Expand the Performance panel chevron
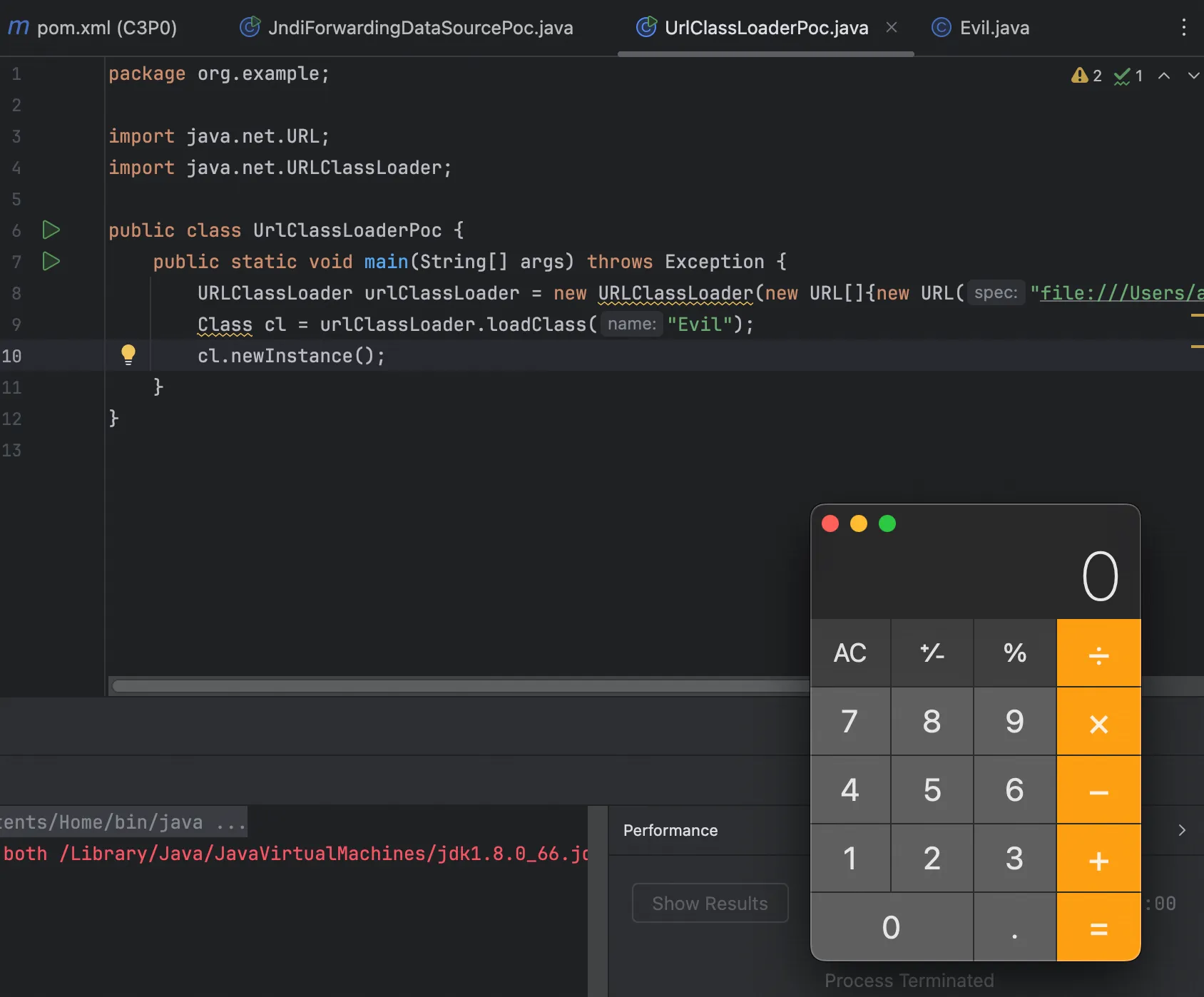 [x=1182, y=830]
